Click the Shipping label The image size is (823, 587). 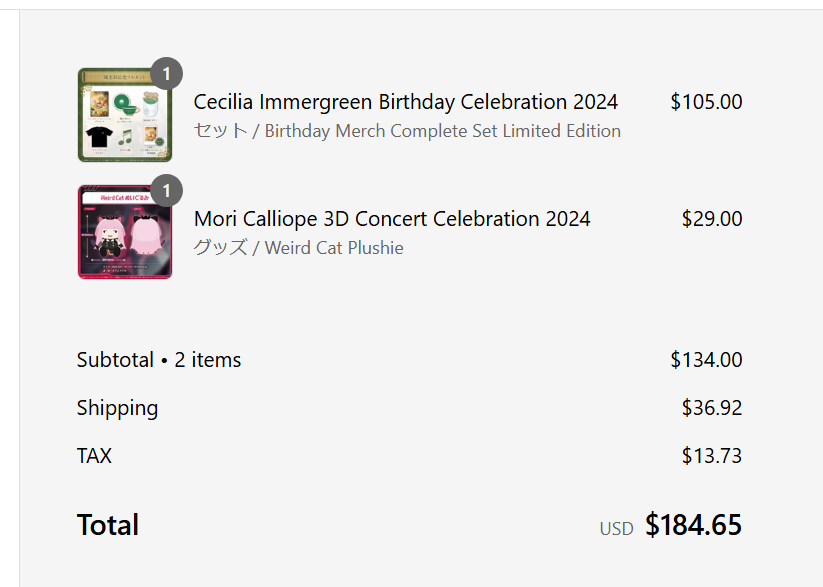118,408
